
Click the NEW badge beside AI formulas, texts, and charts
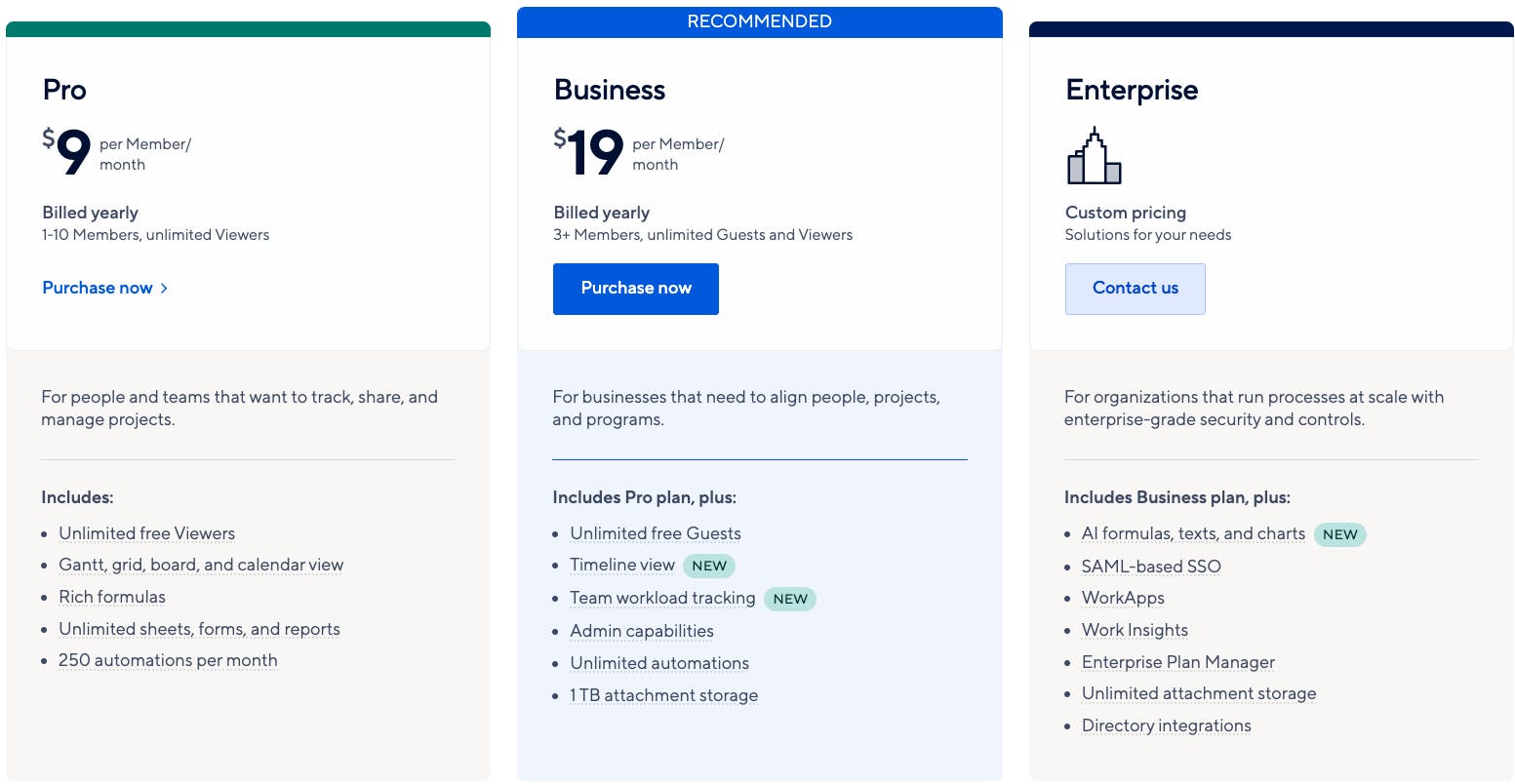click(1340, 534)
